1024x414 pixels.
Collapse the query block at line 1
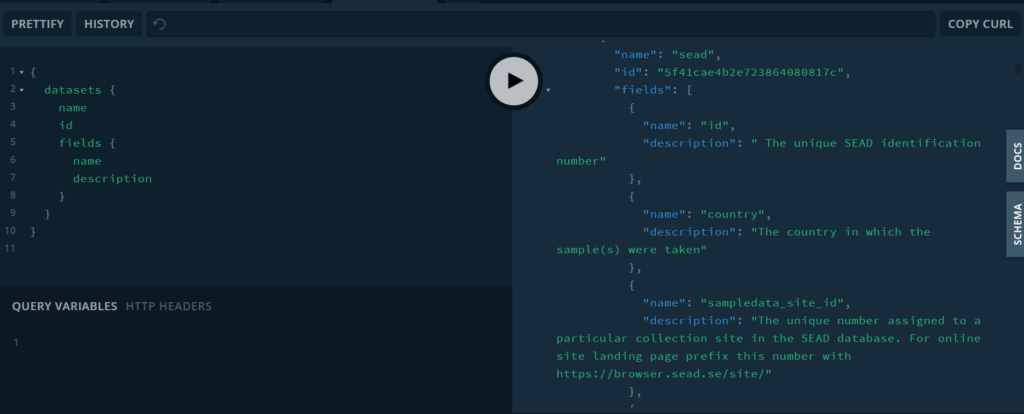click(x=22, y=72)
